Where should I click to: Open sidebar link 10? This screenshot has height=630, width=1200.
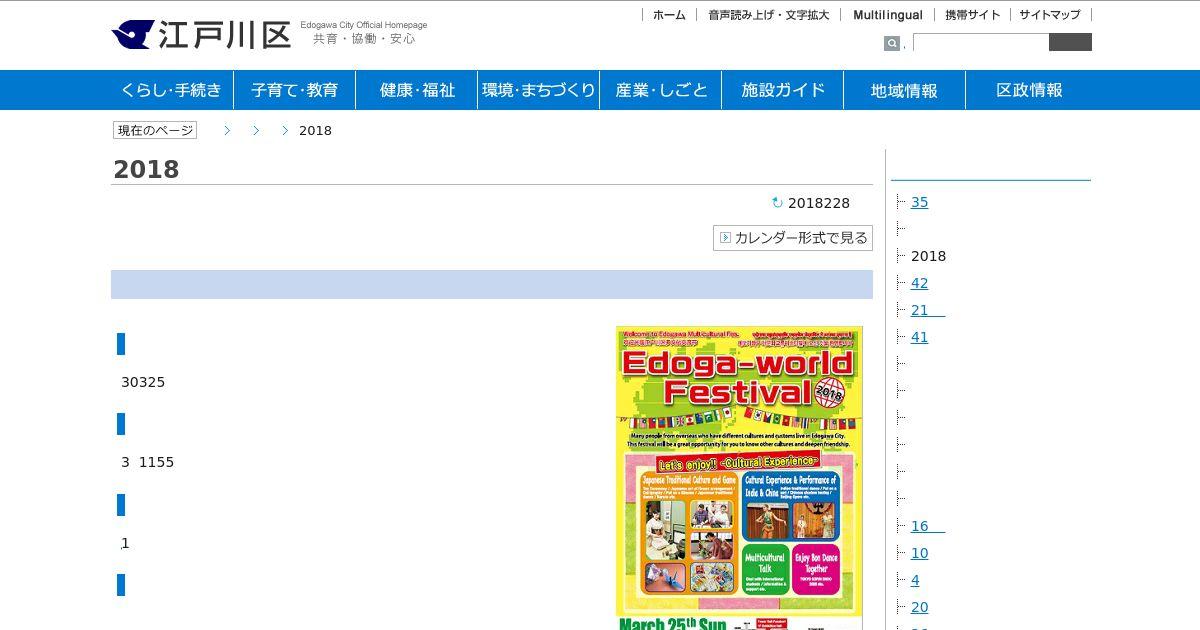(x=919, y=553)
